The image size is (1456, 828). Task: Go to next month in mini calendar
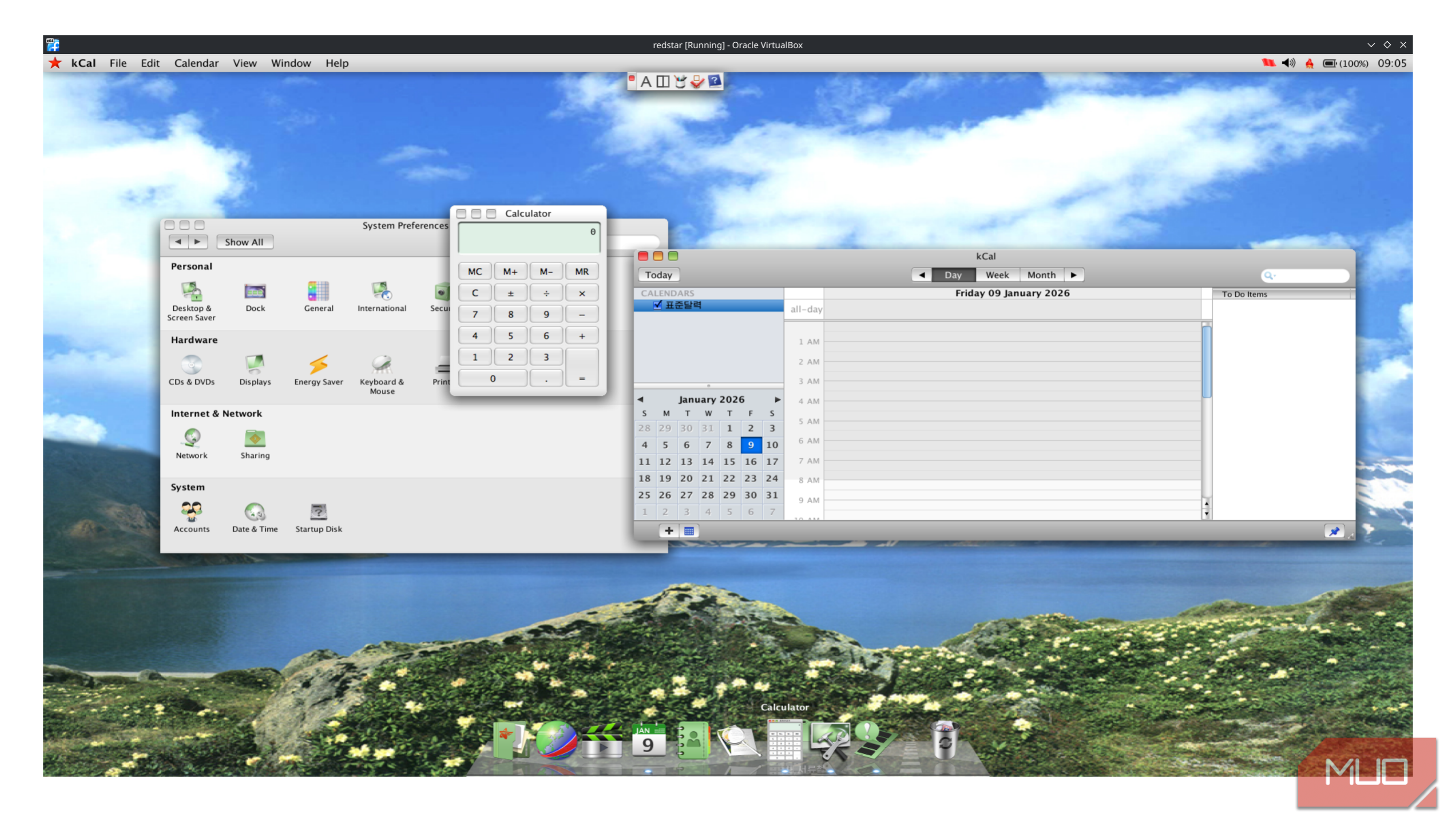pos(777,399)
